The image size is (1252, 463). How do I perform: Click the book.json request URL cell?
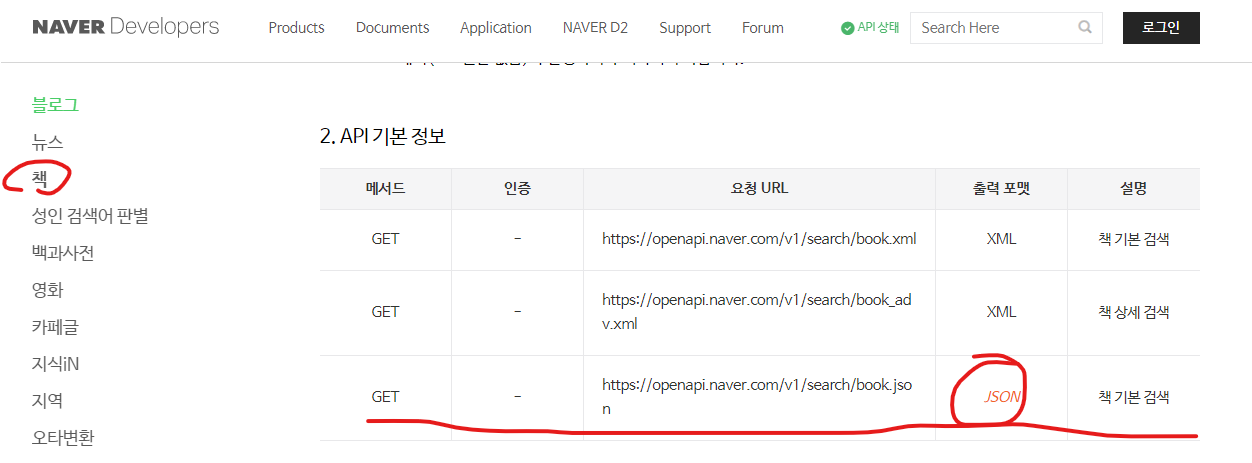[759, 397]
